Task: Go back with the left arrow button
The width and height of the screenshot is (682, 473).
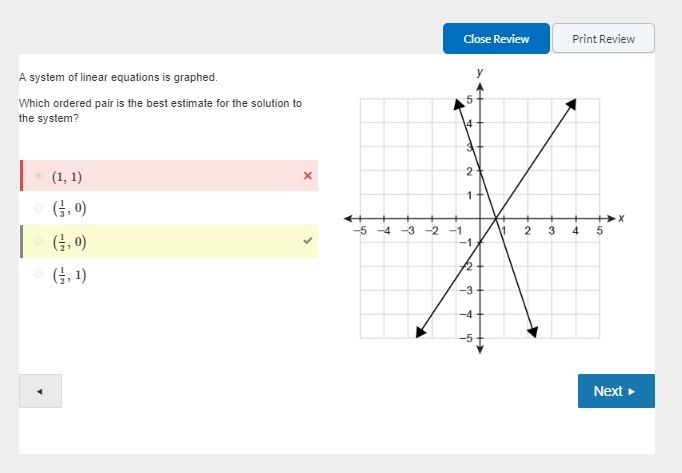Action: [40, 391]
